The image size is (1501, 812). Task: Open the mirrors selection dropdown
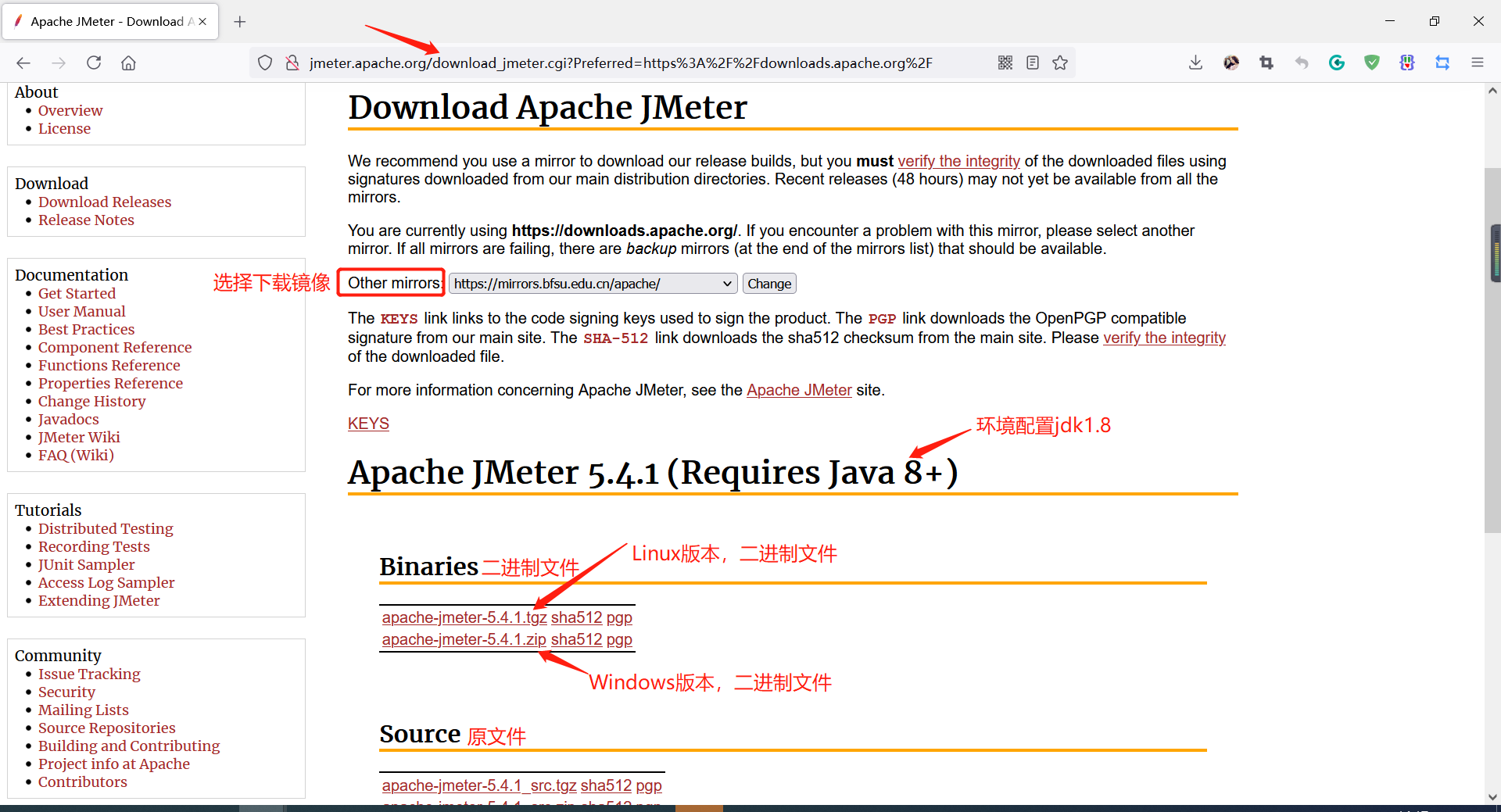point(593,284)
